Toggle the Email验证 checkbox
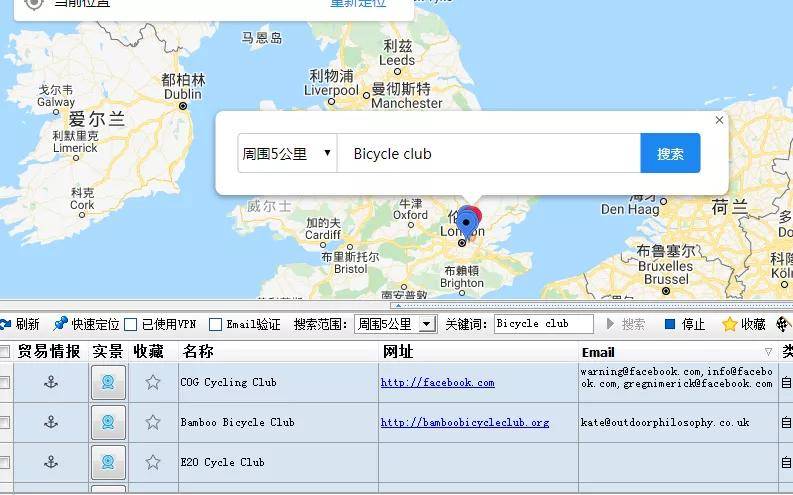 (215, 325)
